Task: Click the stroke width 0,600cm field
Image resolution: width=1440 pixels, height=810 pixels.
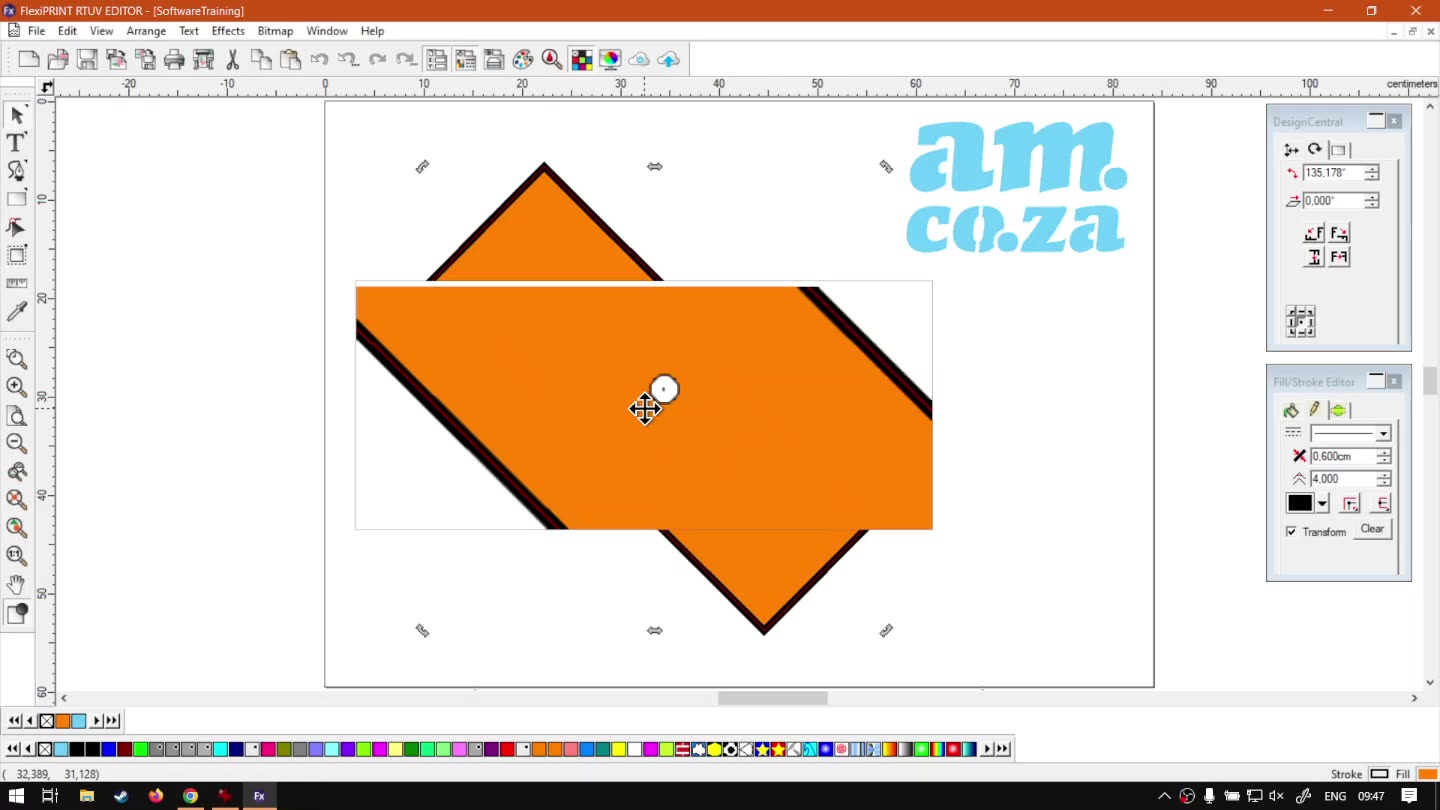Action: click(x=1341, y=456)
